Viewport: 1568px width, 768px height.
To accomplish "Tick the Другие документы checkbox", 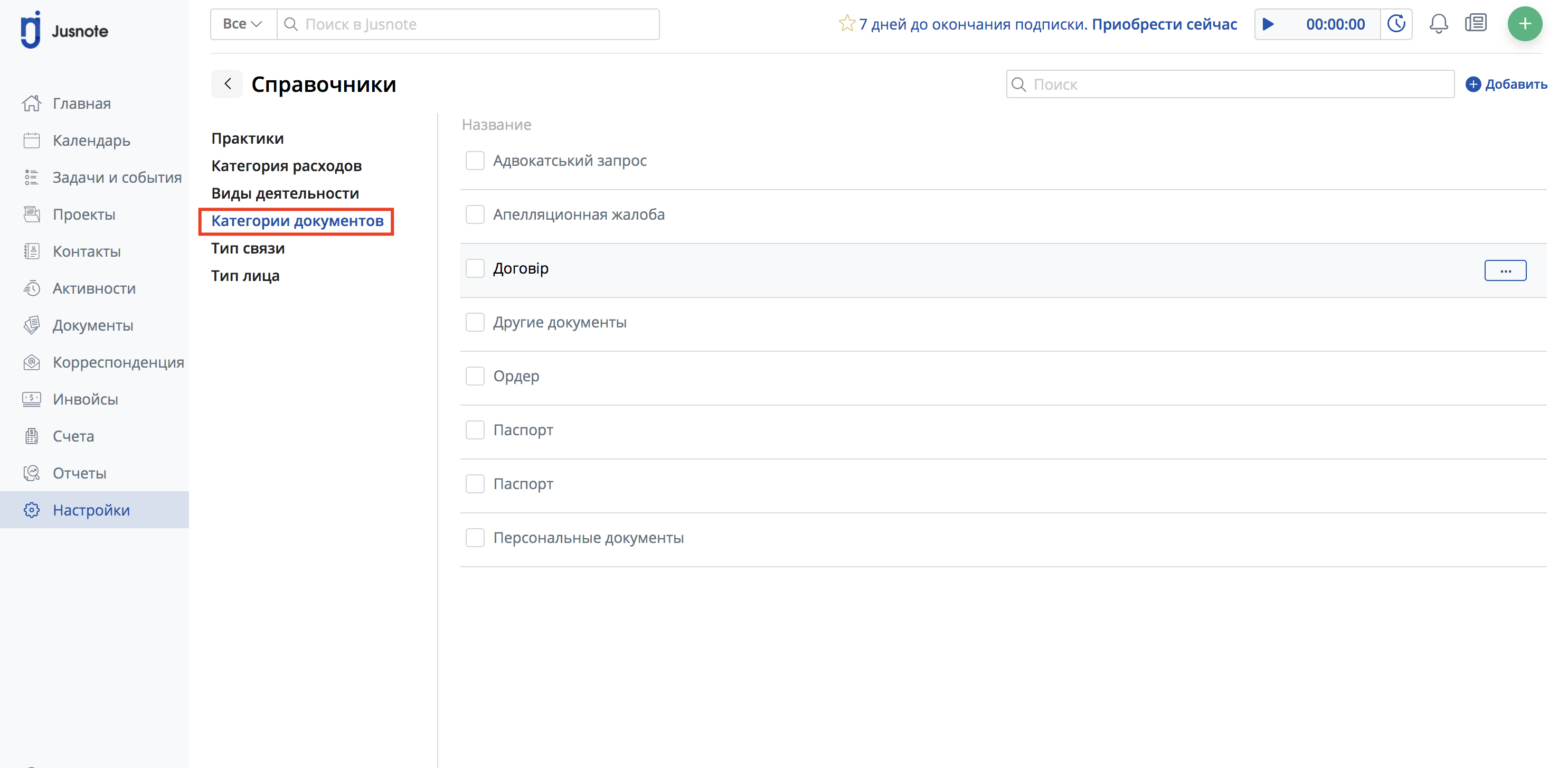I will [475, 322].
